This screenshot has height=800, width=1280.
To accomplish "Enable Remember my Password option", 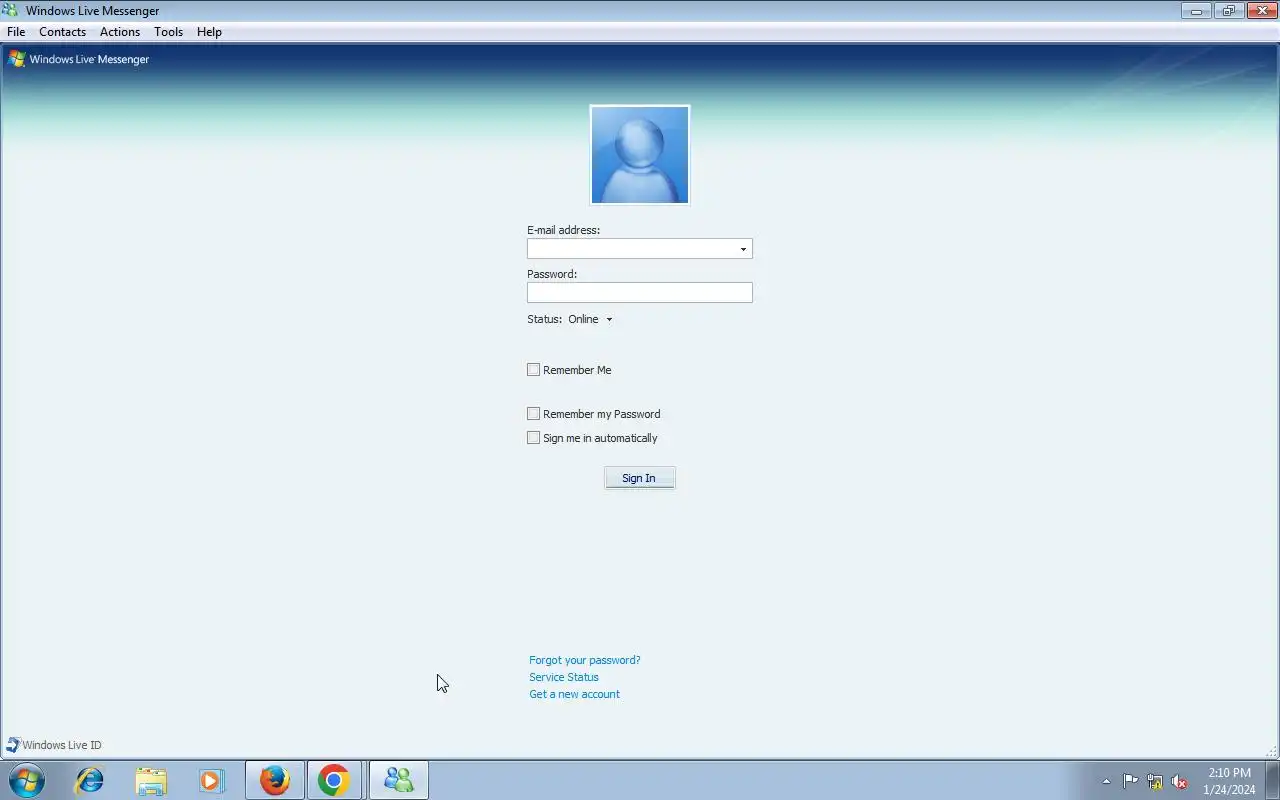I will click(533, 414).
